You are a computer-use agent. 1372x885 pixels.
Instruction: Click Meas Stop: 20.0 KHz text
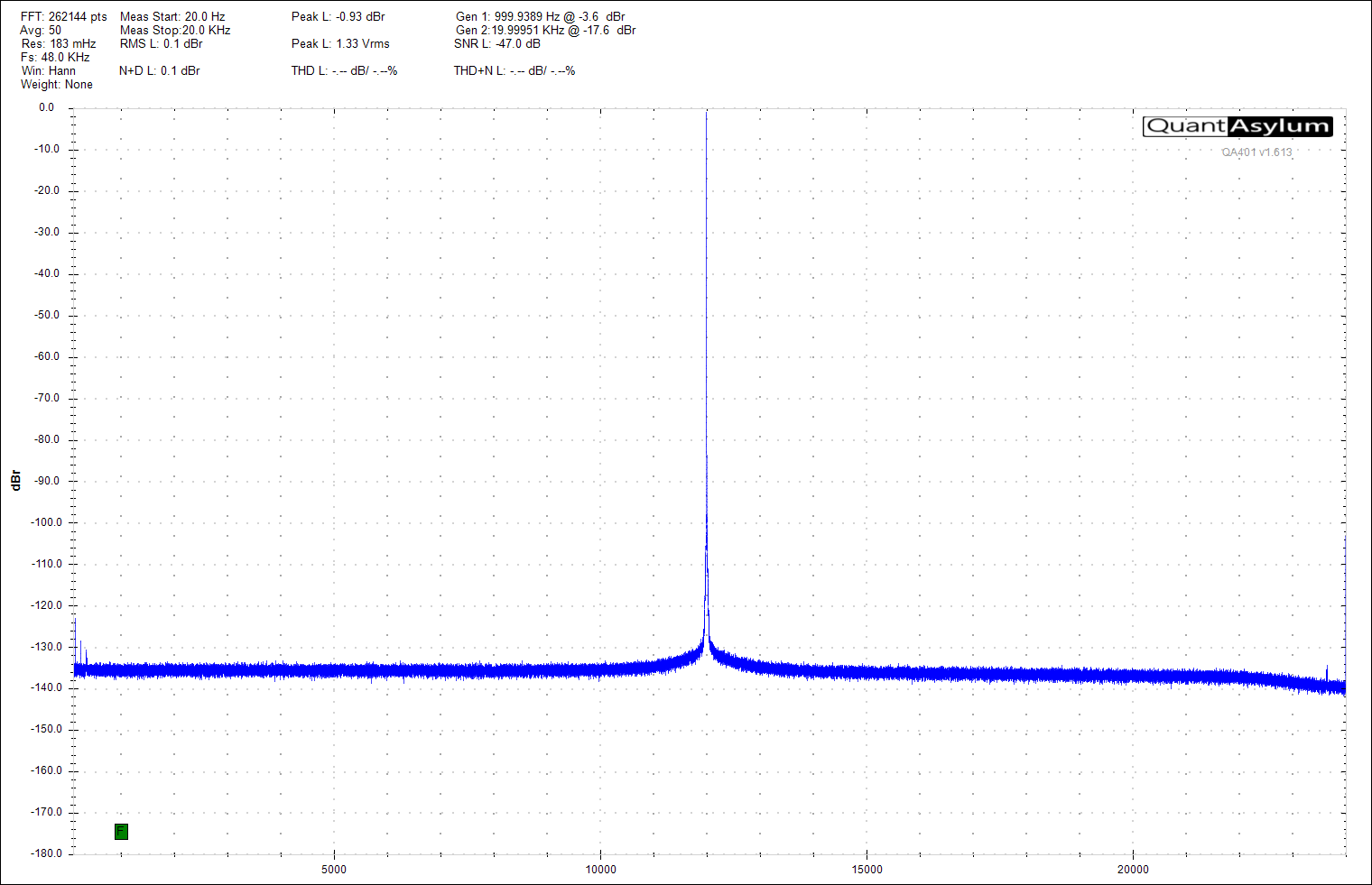(x=175, y=31)
